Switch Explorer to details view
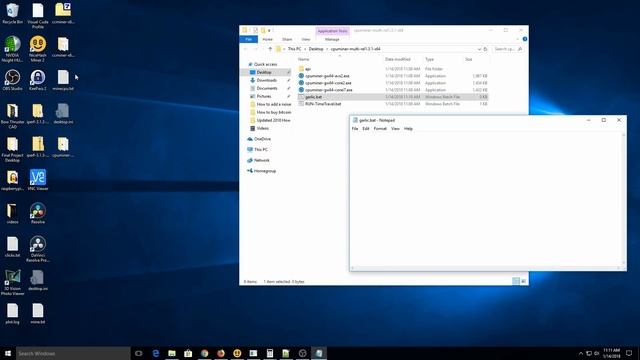 [516, 281]
